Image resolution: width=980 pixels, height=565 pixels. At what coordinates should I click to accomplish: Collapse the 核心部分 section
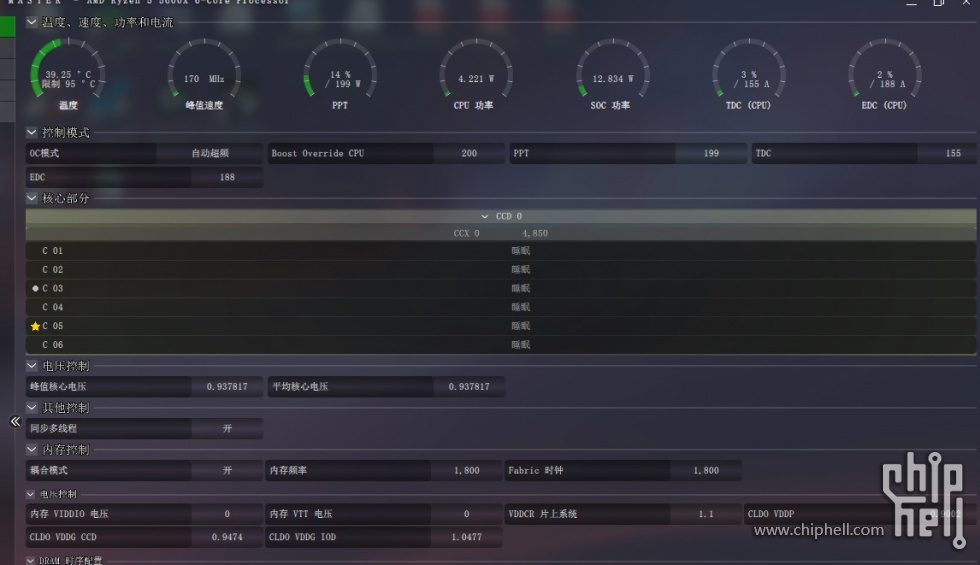[x=31, y=198]
